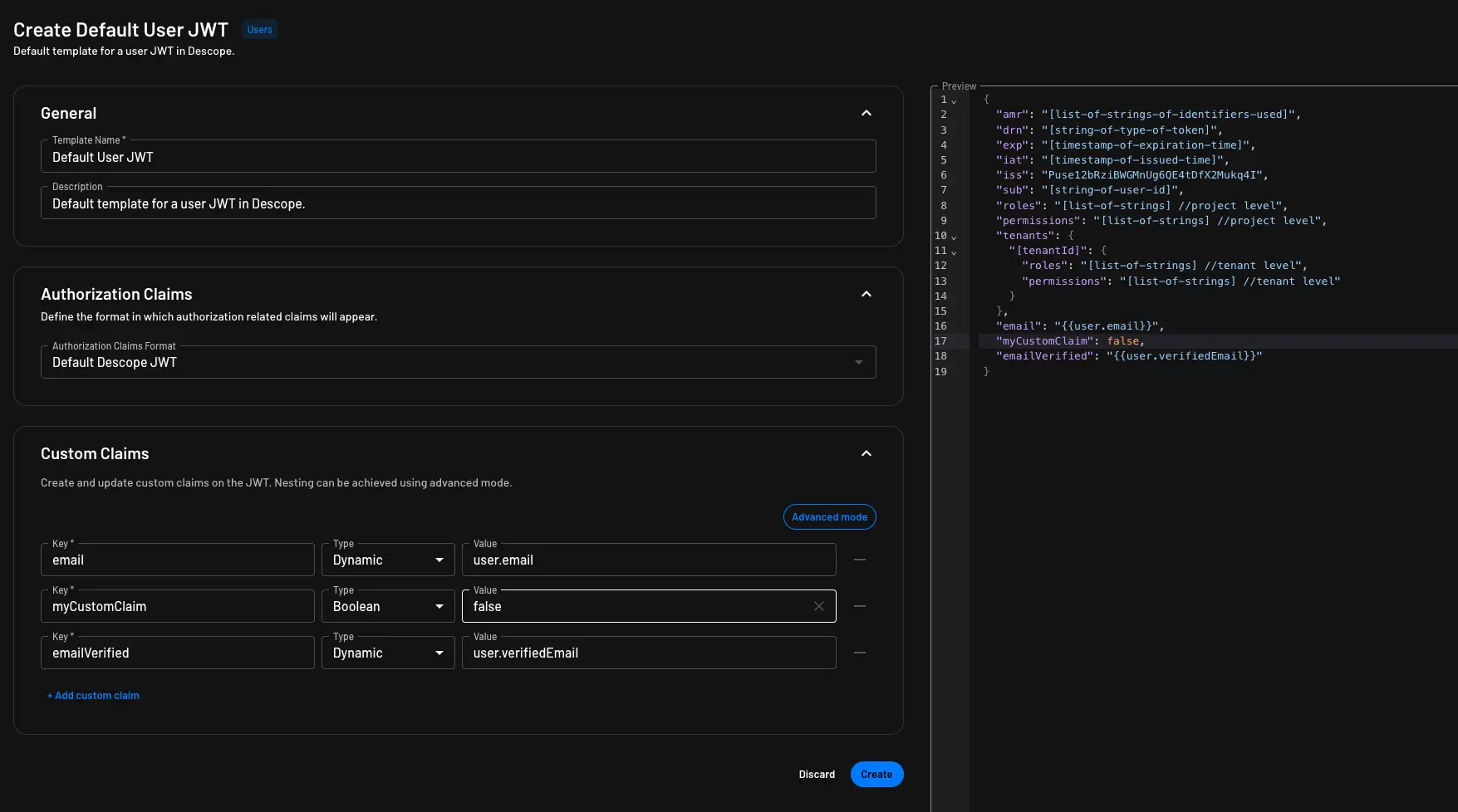Click the Custom Claims heading
This screenshot has width=1458, height=812.
pos(95,453)
